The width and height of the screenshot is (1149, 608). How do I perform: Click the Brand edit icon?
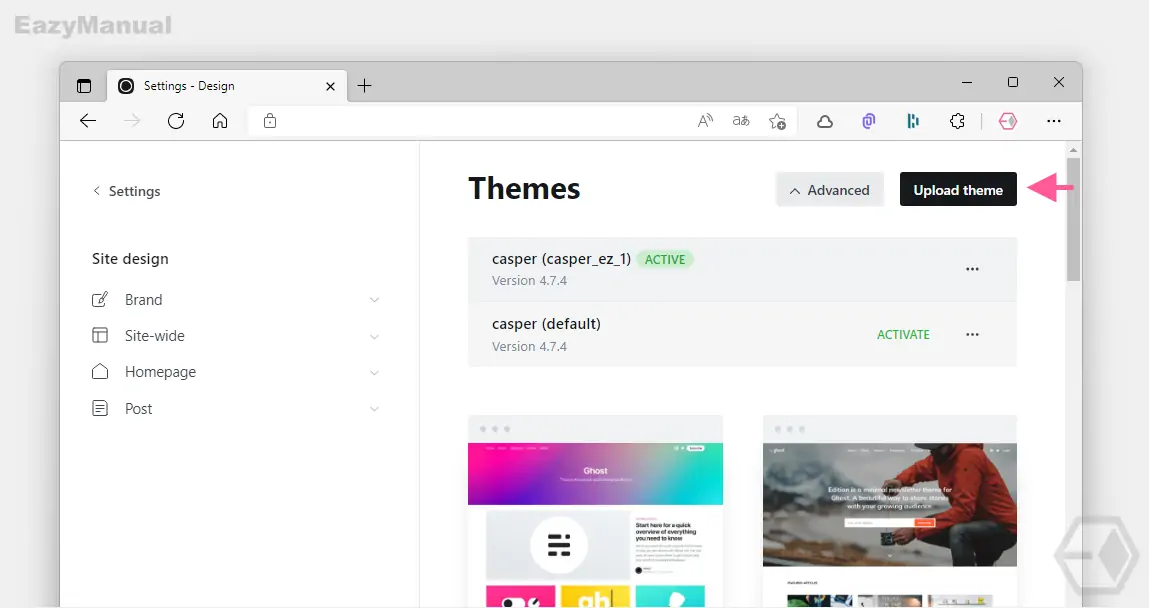tap(100, 300)
